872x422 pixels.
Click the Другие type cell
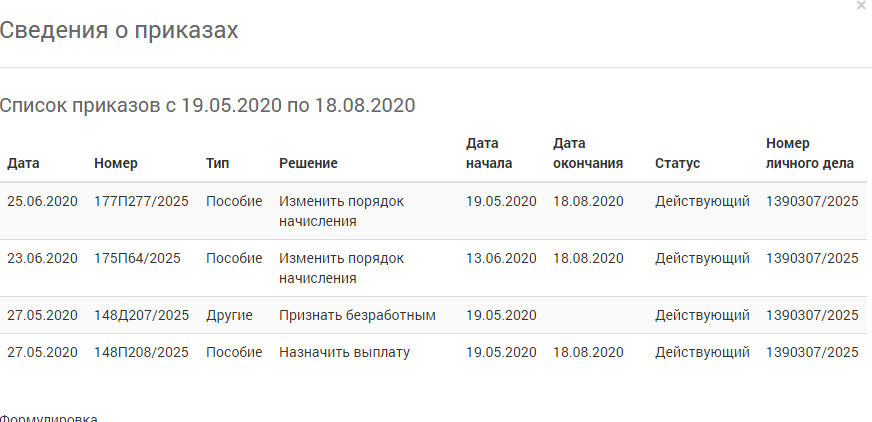coord(229,315)
